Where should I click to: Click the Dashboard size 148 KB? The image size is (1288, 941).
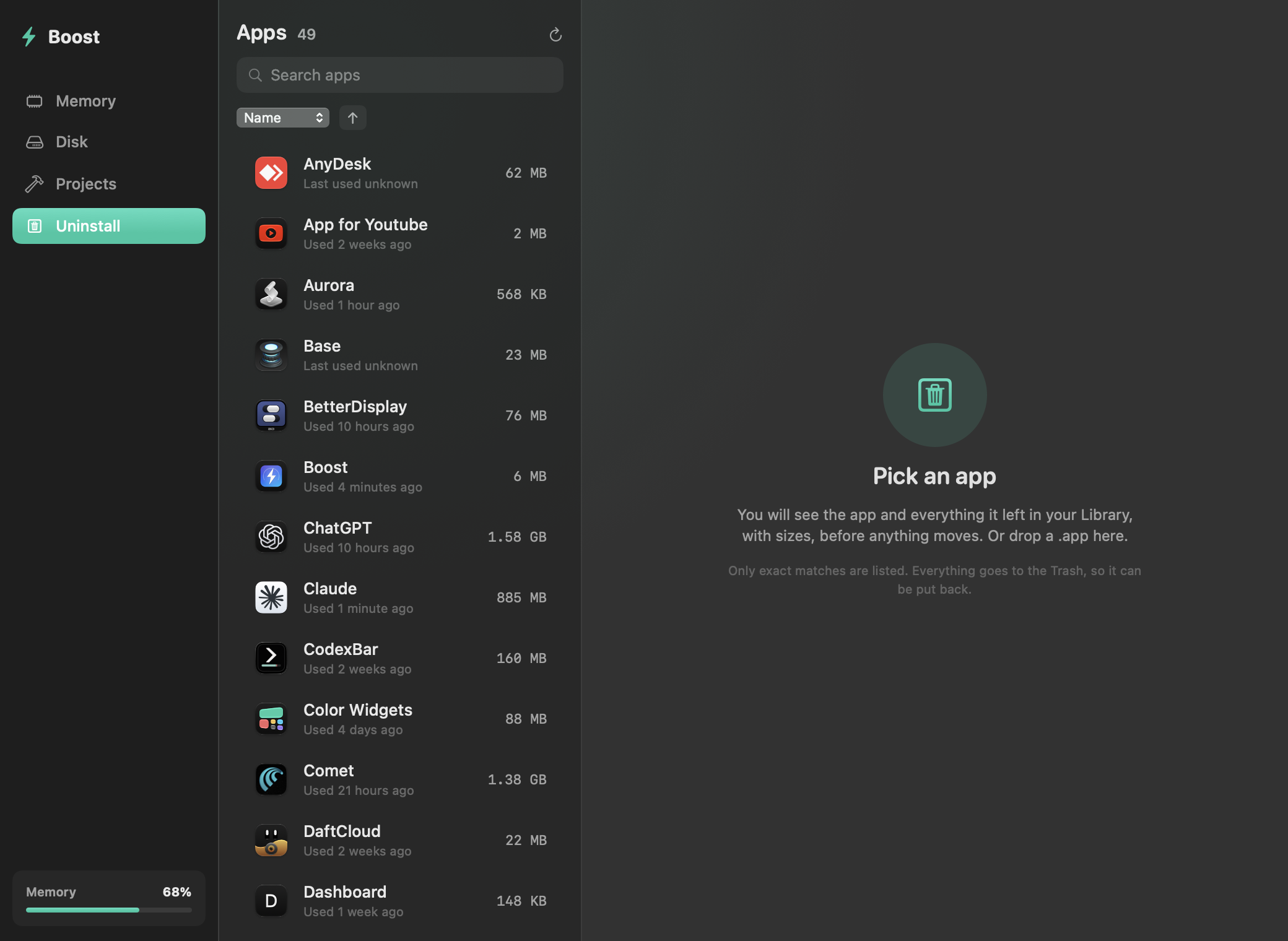click(x=521, y=901)
